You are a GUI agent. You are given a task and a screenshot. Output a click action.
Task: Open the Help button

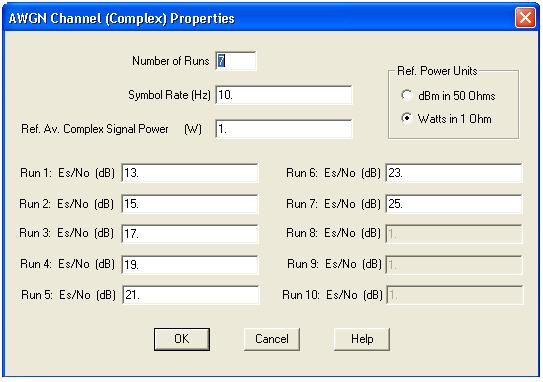[362, 339]
